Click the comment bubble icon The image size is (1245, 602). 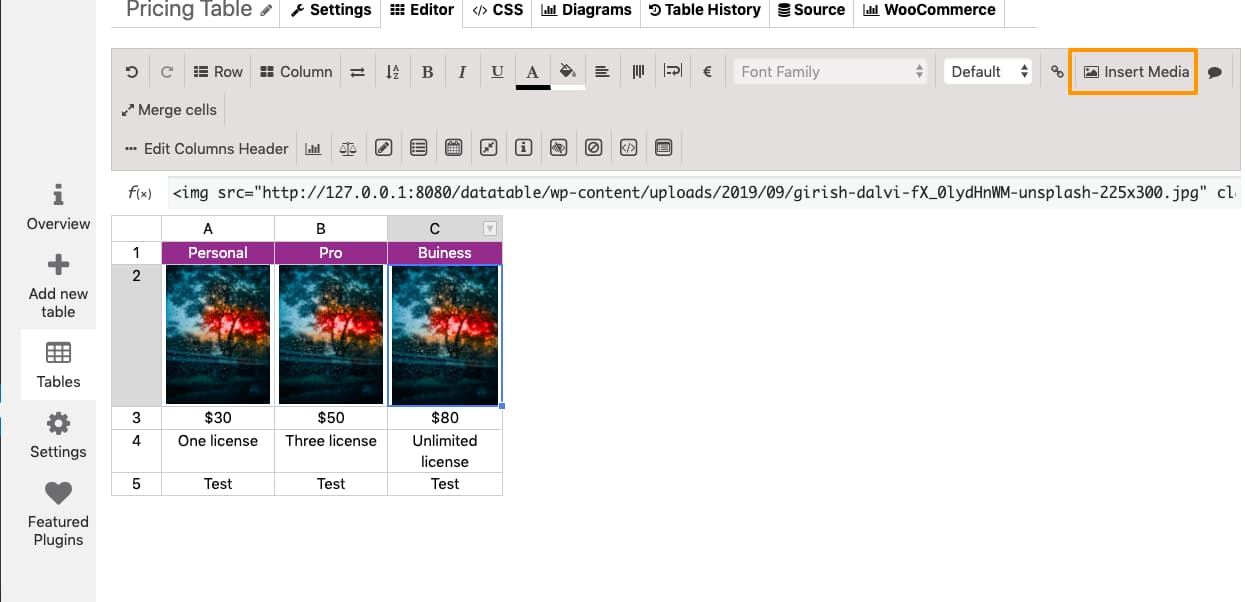click(1216, 71)
